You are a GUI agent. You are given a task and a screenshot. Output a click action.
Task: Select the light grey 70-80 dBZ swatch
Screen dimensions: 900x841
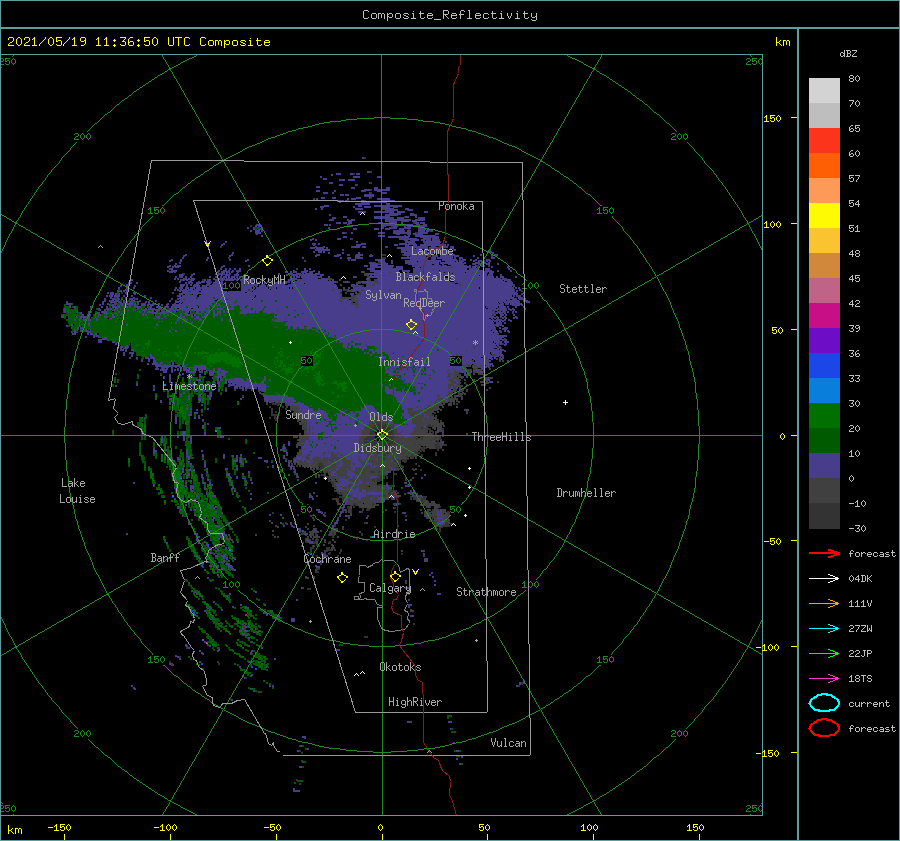(824, 91)
